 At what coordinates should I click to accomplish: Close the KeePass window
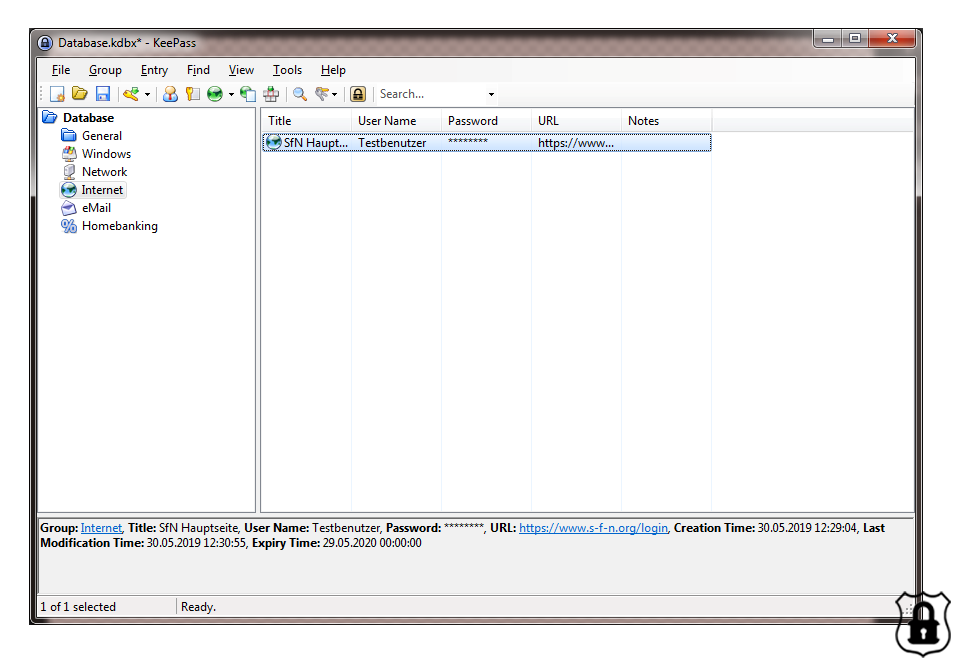click(x=892, y=39)
